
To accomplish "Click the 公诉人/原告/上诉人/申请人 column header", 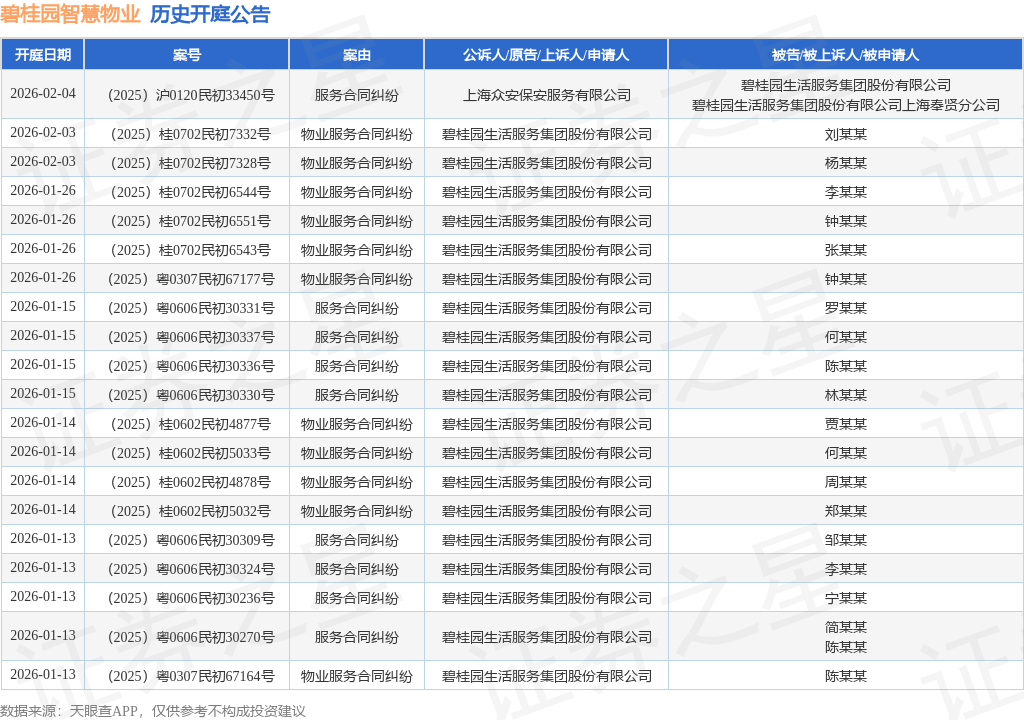I will coord(546,55).
